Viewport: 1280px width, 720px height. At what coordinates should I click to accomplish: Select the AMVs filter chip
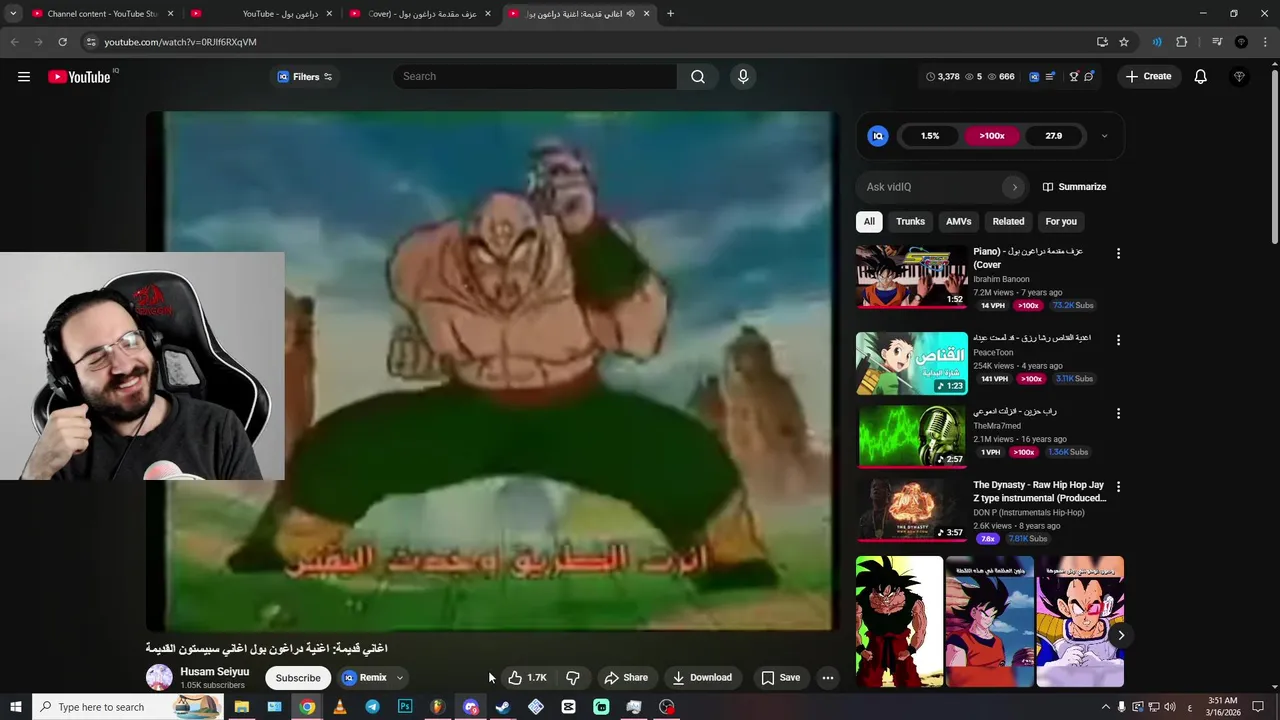click(x=958, y=221)
